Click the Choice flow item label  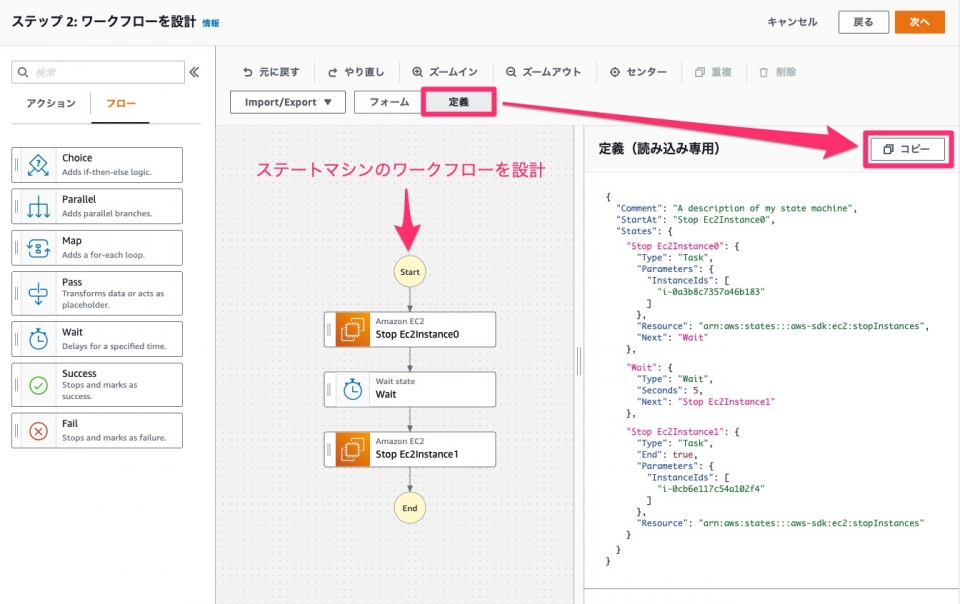[x=77, y=158]
